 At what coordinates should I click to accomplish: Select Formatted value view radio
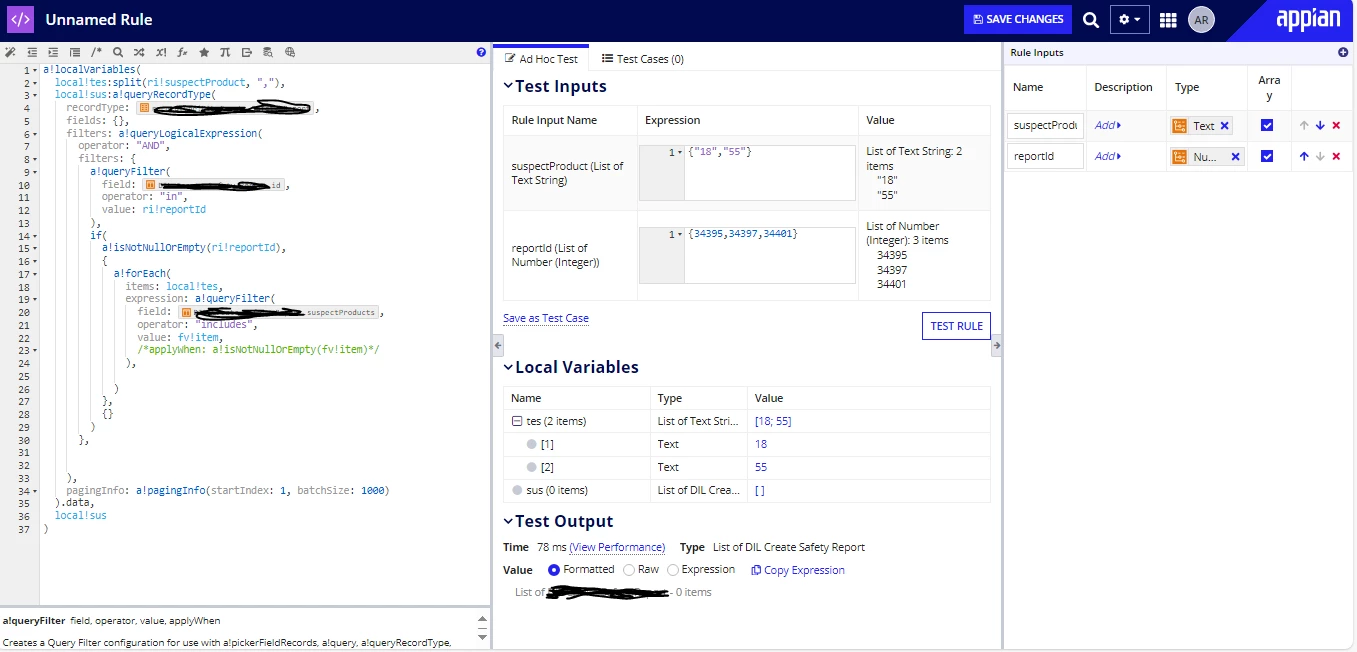(x=554, y=570)
